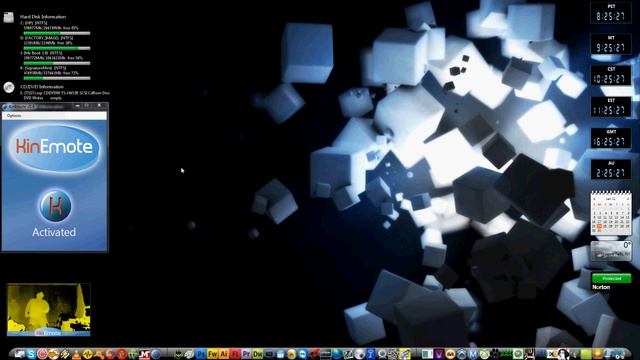Click the CST clock gadget
This screenshot has width=640, height=360.
[611, 76]
